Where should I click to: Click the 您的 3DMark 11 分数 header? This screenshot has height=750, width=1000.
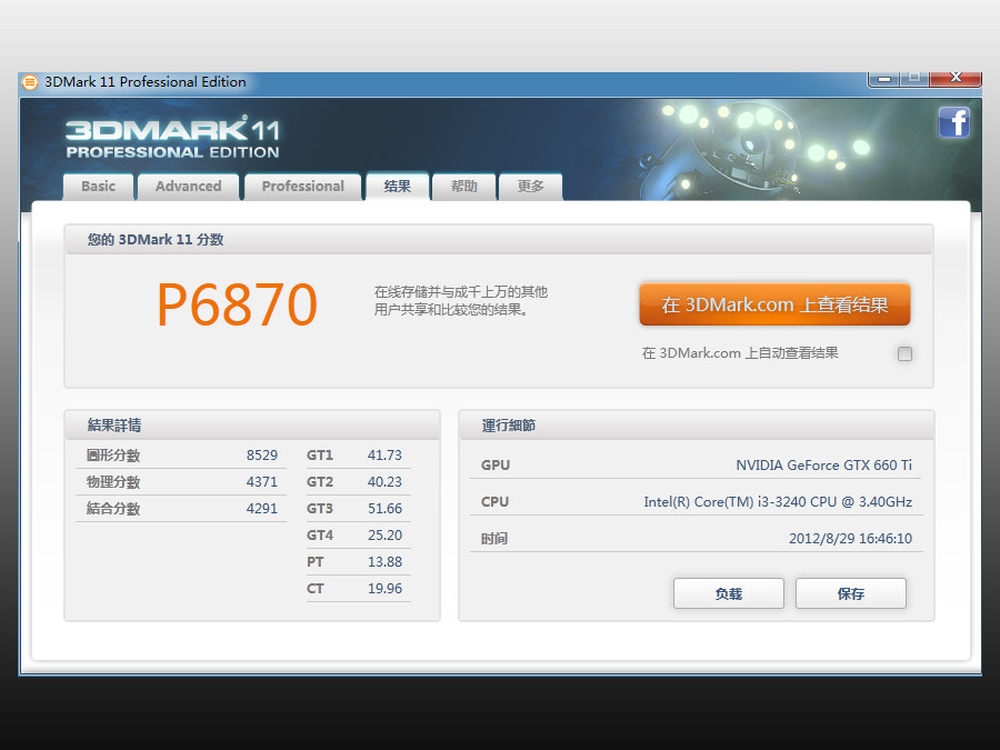499,240
